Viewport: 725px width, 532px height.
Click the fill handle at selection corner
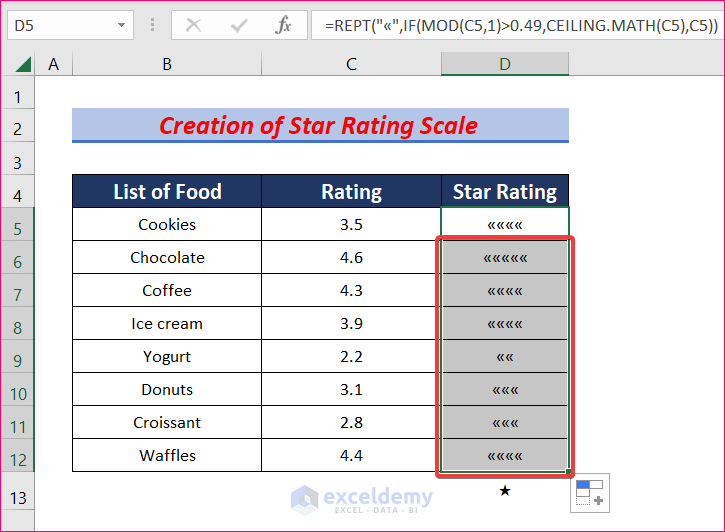point(569,471)
